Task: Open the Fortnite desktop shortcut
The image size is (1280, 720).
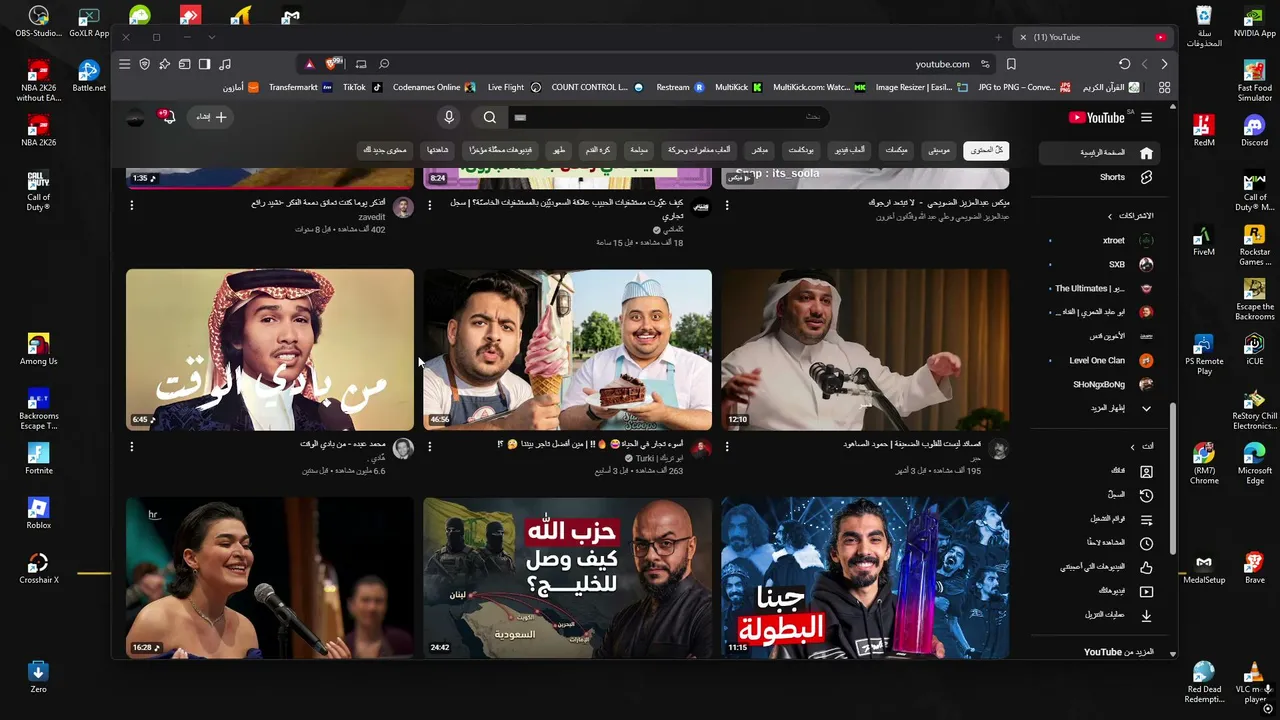Action: point(39,458)
